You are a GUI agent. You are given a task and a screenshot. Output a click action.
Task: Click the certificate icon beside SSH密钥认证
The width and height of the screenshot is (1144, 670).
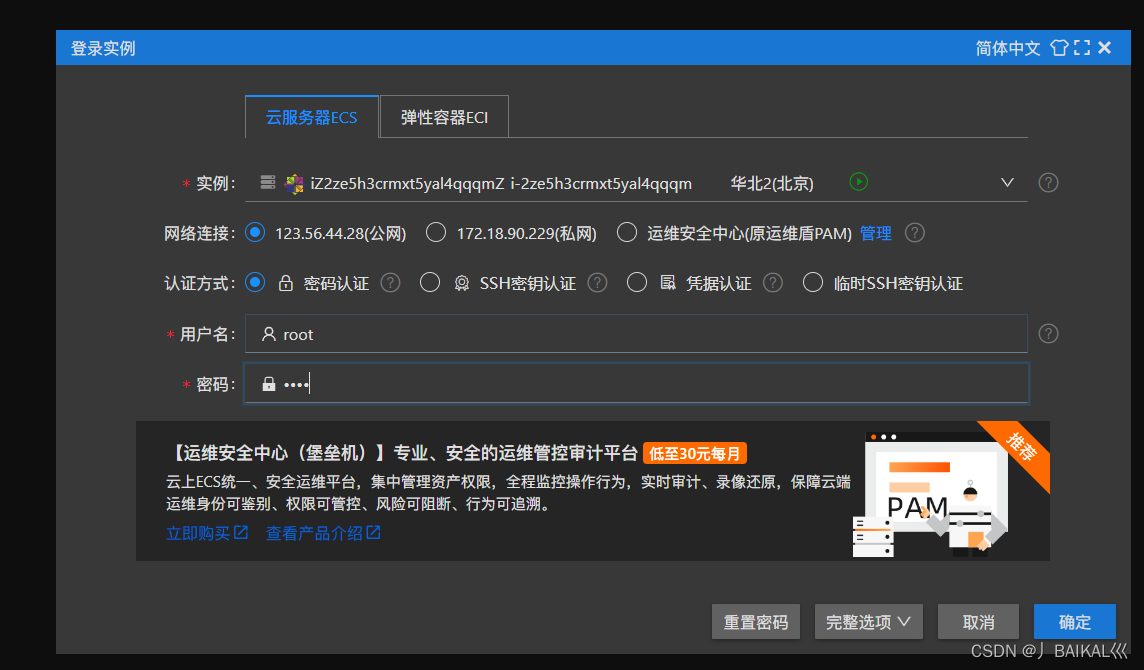click(462, 283)
